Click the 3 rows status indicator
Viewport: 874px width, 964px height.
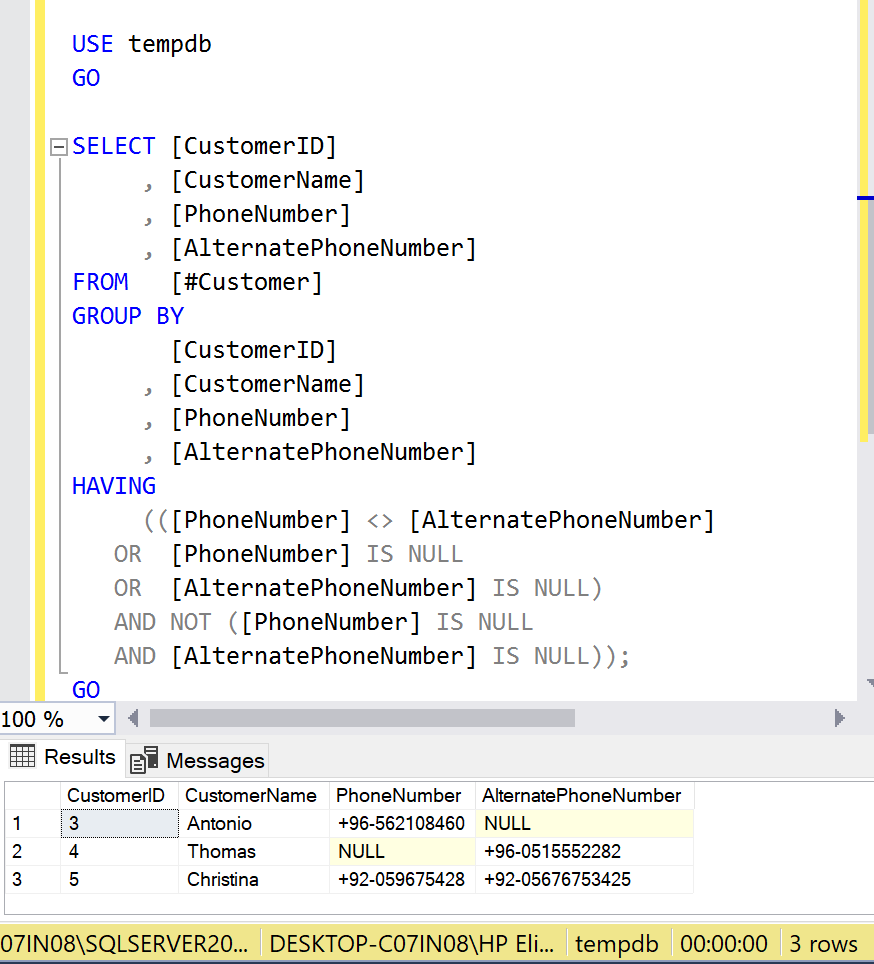823,944
